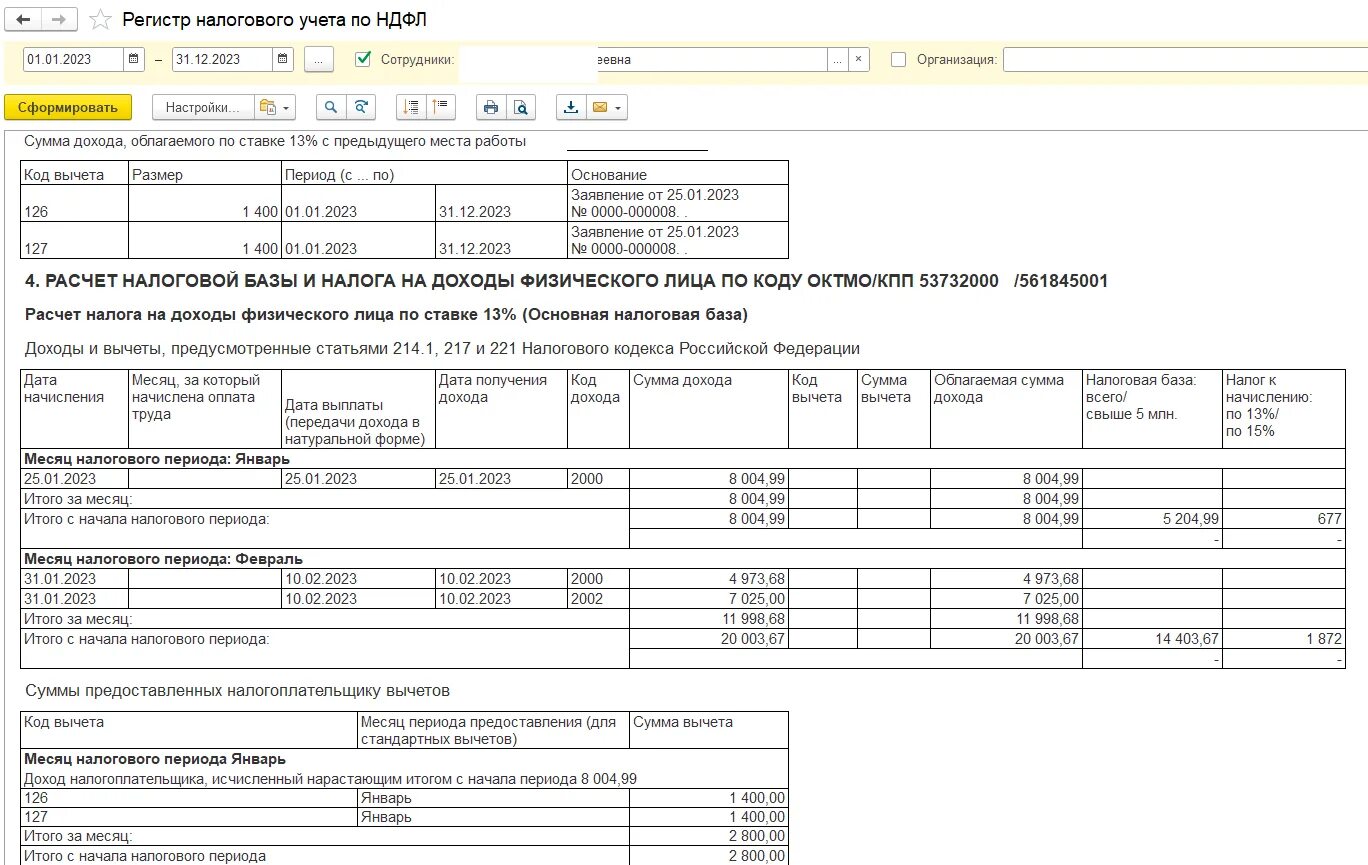1368x865 pixels.
Task: Add report to favorites with star icon
Action: pyautogui.click(x=100, y=19)
